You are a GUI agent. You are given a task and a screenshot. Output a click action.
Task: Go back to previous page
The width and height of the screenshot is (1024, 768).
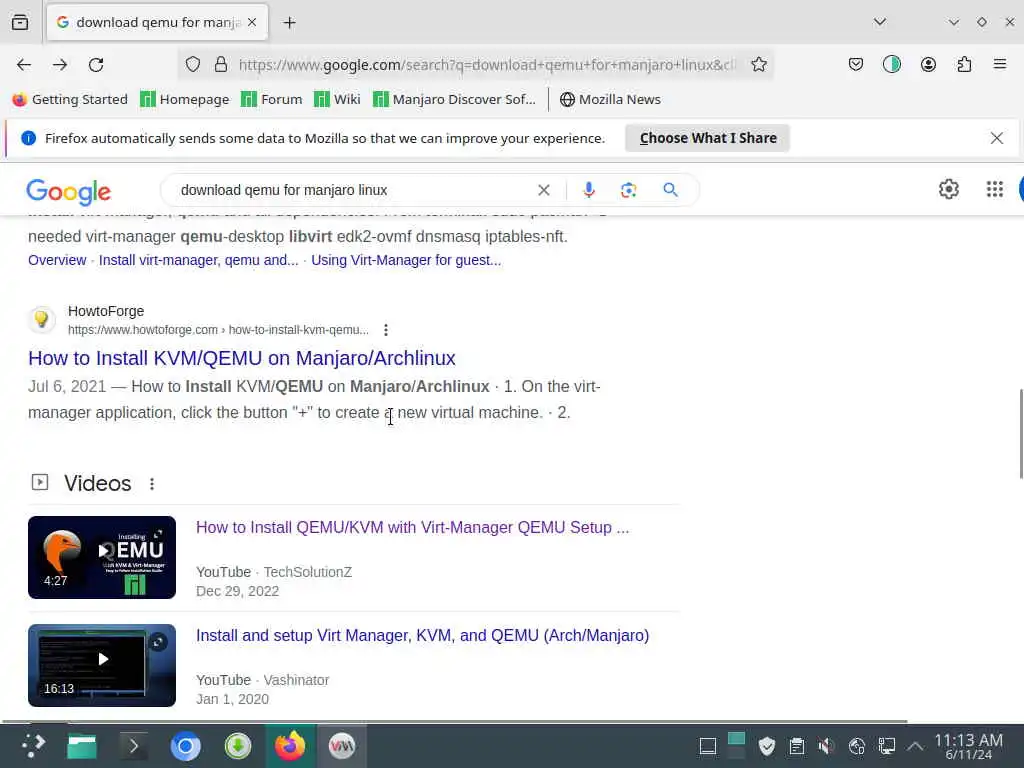[x=24, y=64]
